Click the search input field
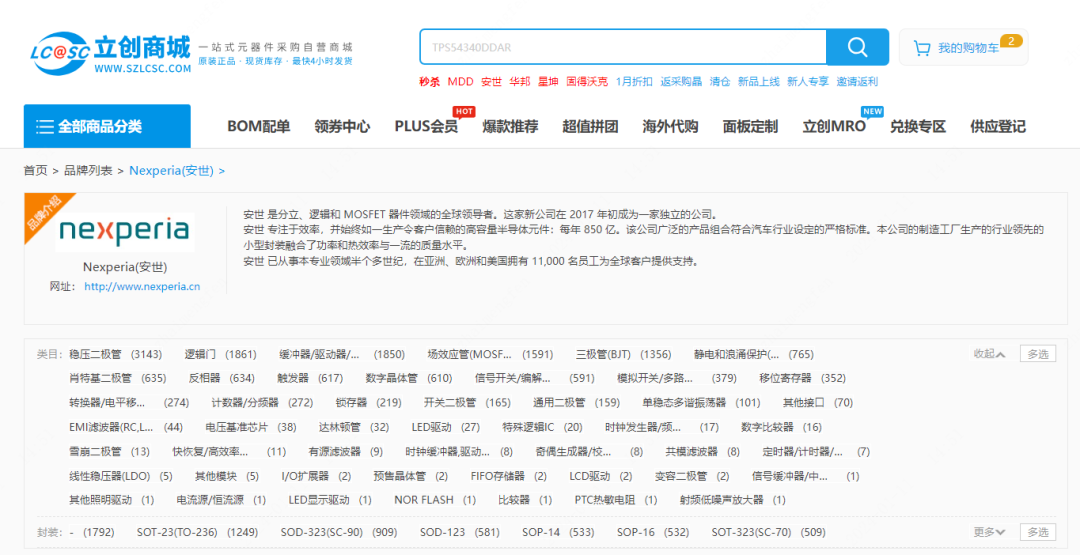Screen dimensions: 1080x555 click(x=622, y=47)
